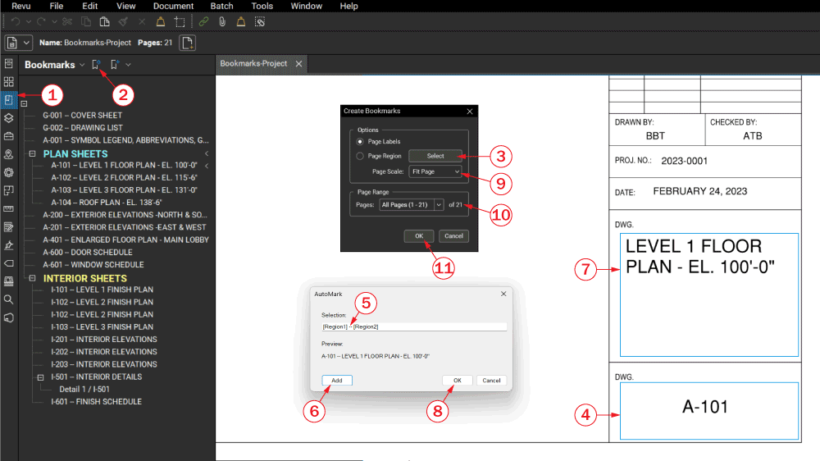Open the Page Scale Fit Page dropdown
This screenshot has height=461, width=820.
[435, 171]
